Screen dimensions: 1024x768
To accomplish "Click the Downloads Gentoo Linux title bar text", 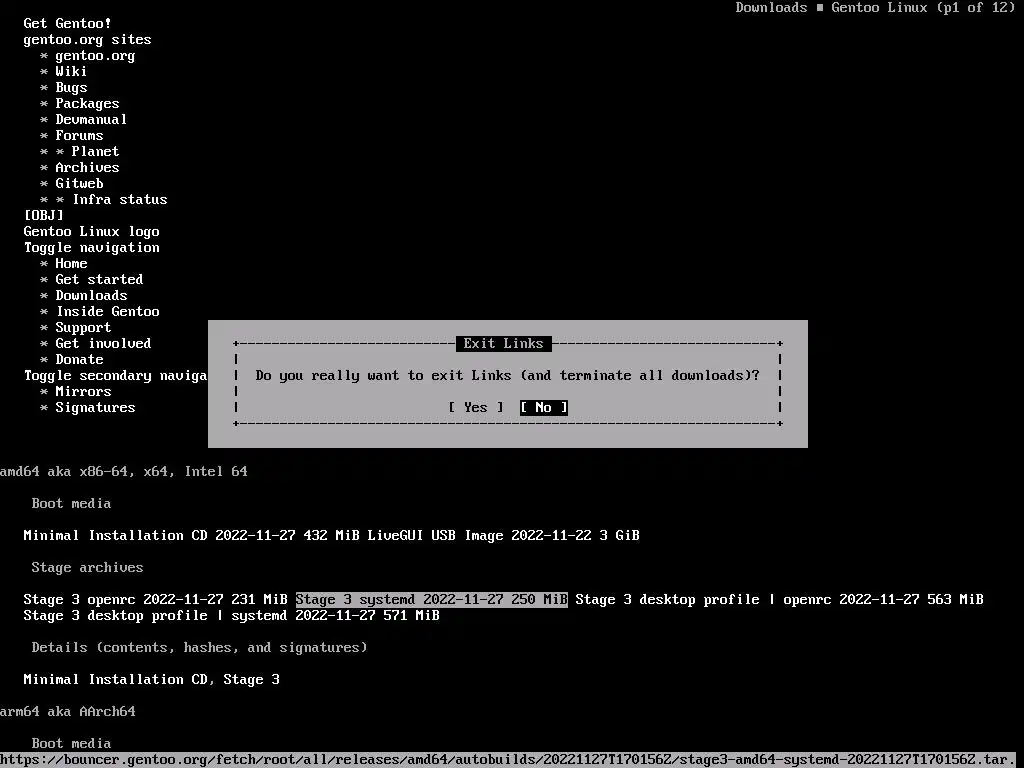I will coord(875,8).
